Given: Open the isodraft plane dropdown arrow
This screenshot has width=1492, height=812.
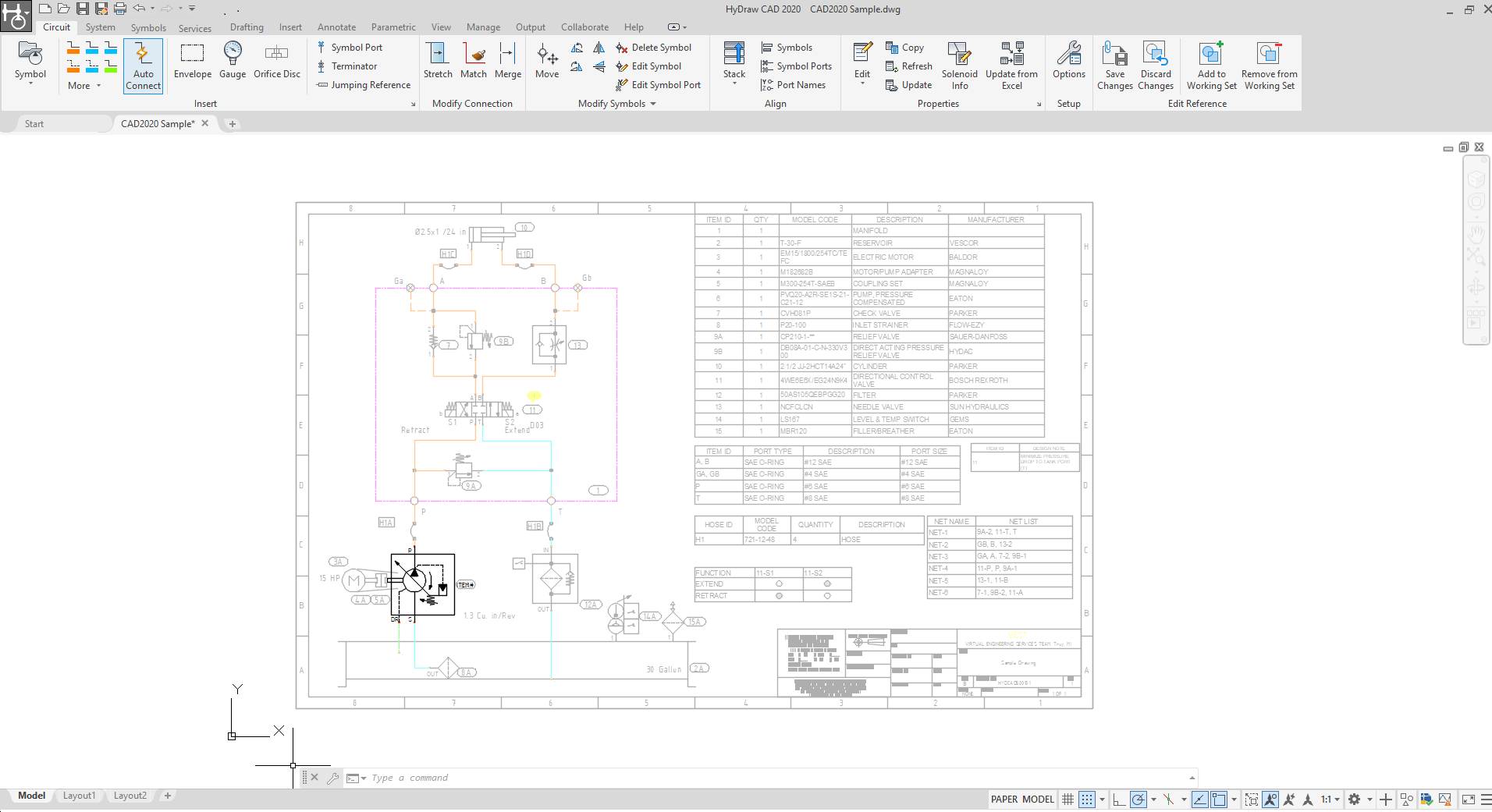Looking at the screenshot, I should tap(1184, 799).
